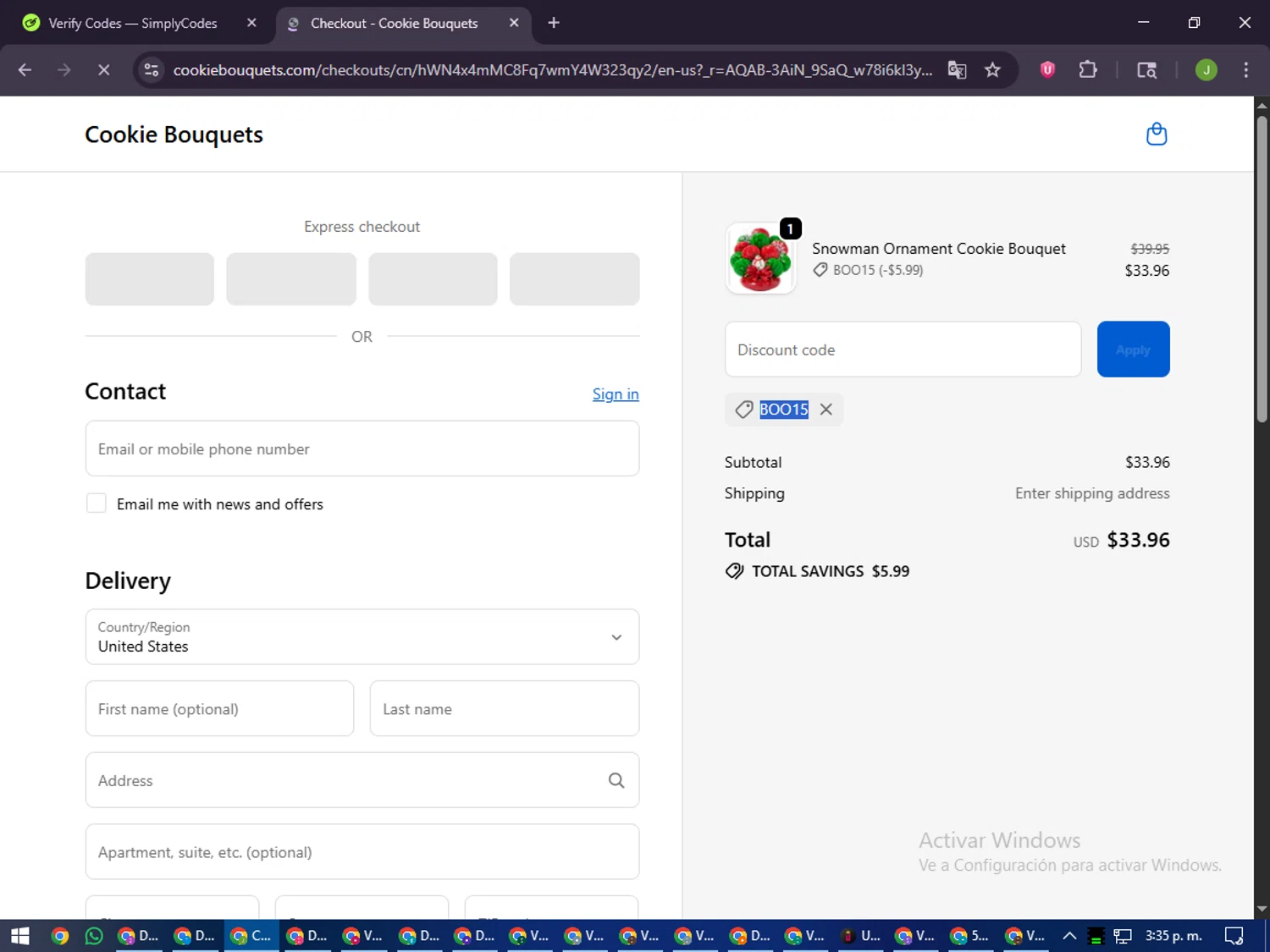Open the Cookie Bouquets store title

[174, 135]
